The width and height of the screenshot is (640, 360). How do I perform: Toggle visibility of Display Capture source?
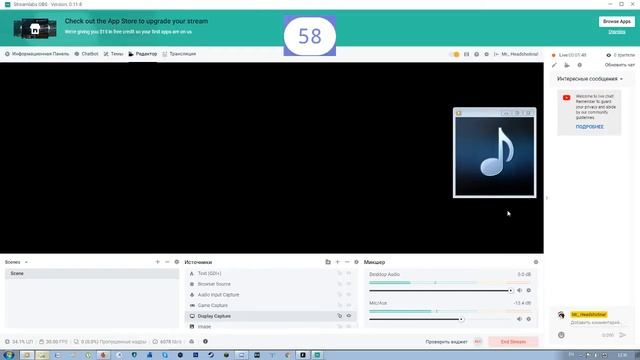coord(349,316)
